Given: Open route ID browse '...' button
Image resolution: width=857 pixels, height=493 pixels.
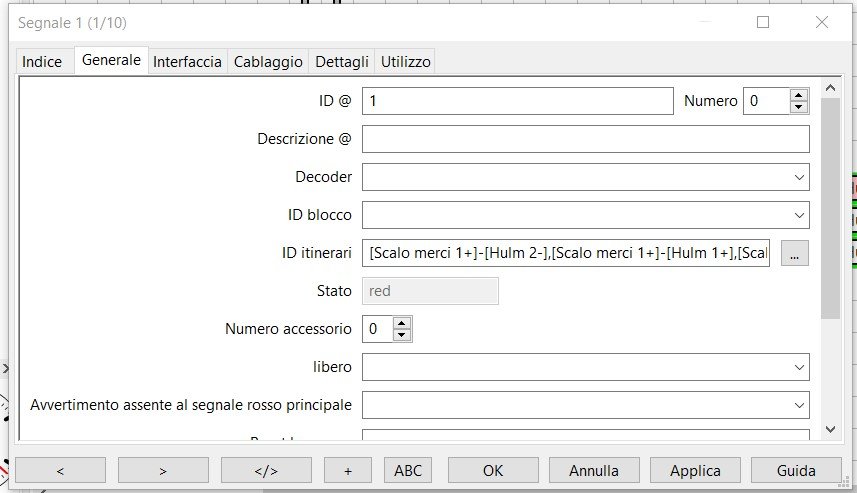Looking at the screenshot, I should [x=794, y=254].
